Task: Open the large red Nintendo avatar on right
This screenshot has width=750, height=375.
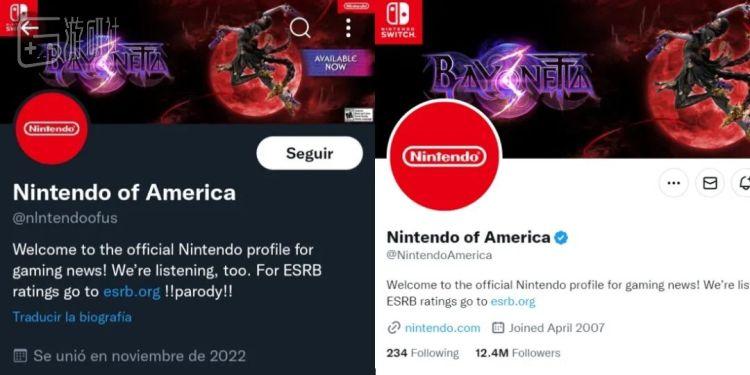Action: [444, 156]
